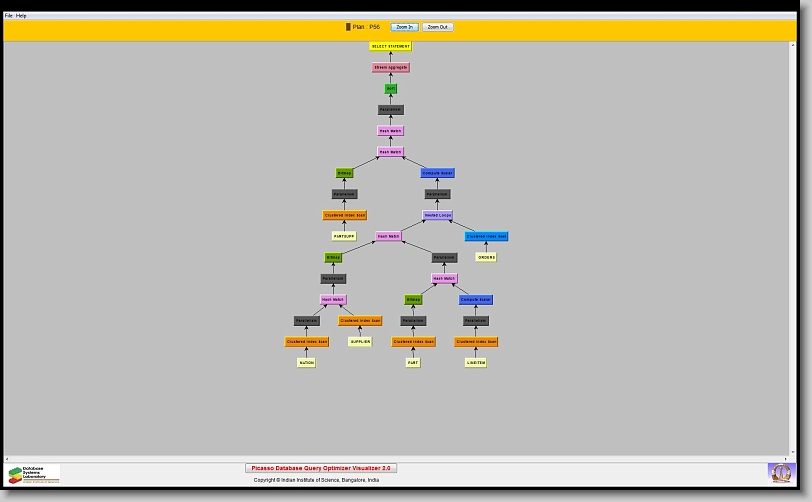Click the SUPPLIER table node
Screen dimensions: 812x502
pyautogui.click(x=360, y=342)
